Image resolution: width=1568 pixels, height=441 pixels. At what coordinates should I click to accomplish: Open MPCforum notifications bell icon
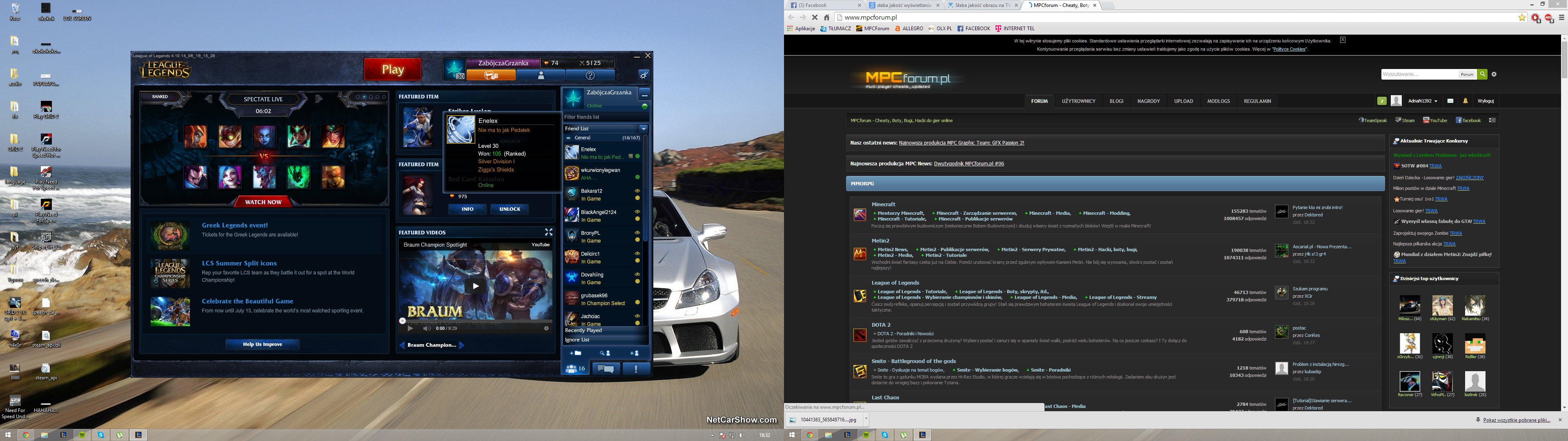pyautogui.click(x=1465, y=101)
